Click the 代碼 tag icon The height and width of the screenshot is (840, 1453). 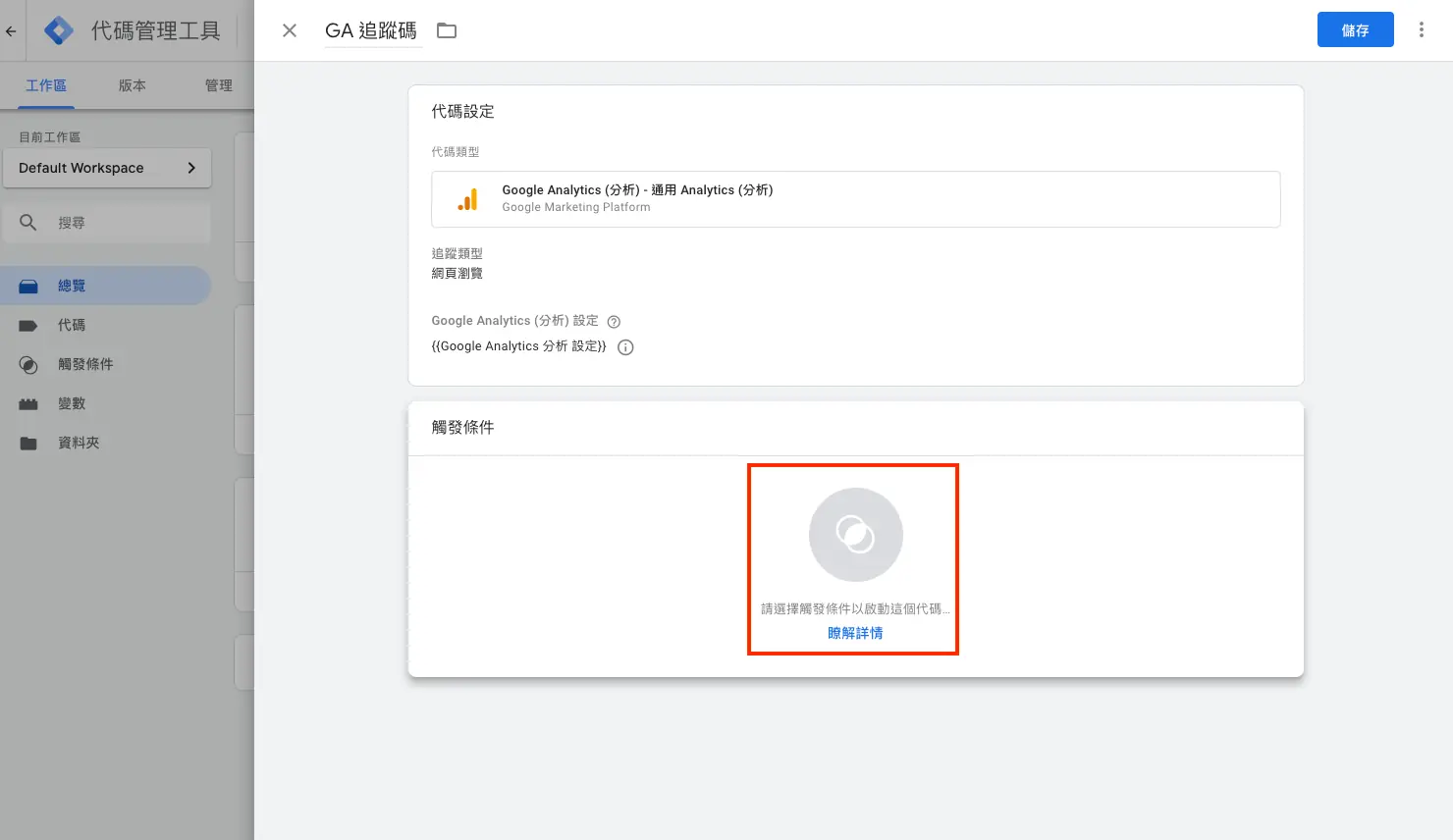coord(28,326)
